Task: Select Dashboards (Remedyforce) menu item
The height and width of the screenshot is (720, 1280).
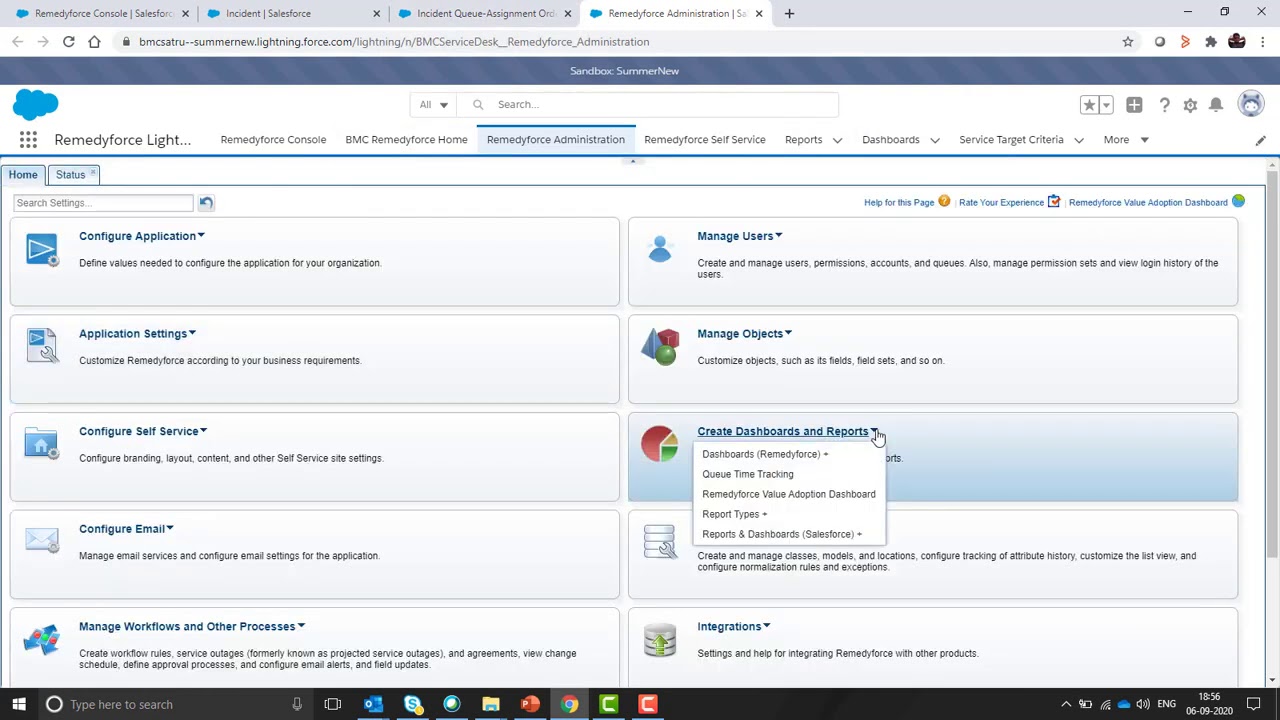Action: [765, 454]
